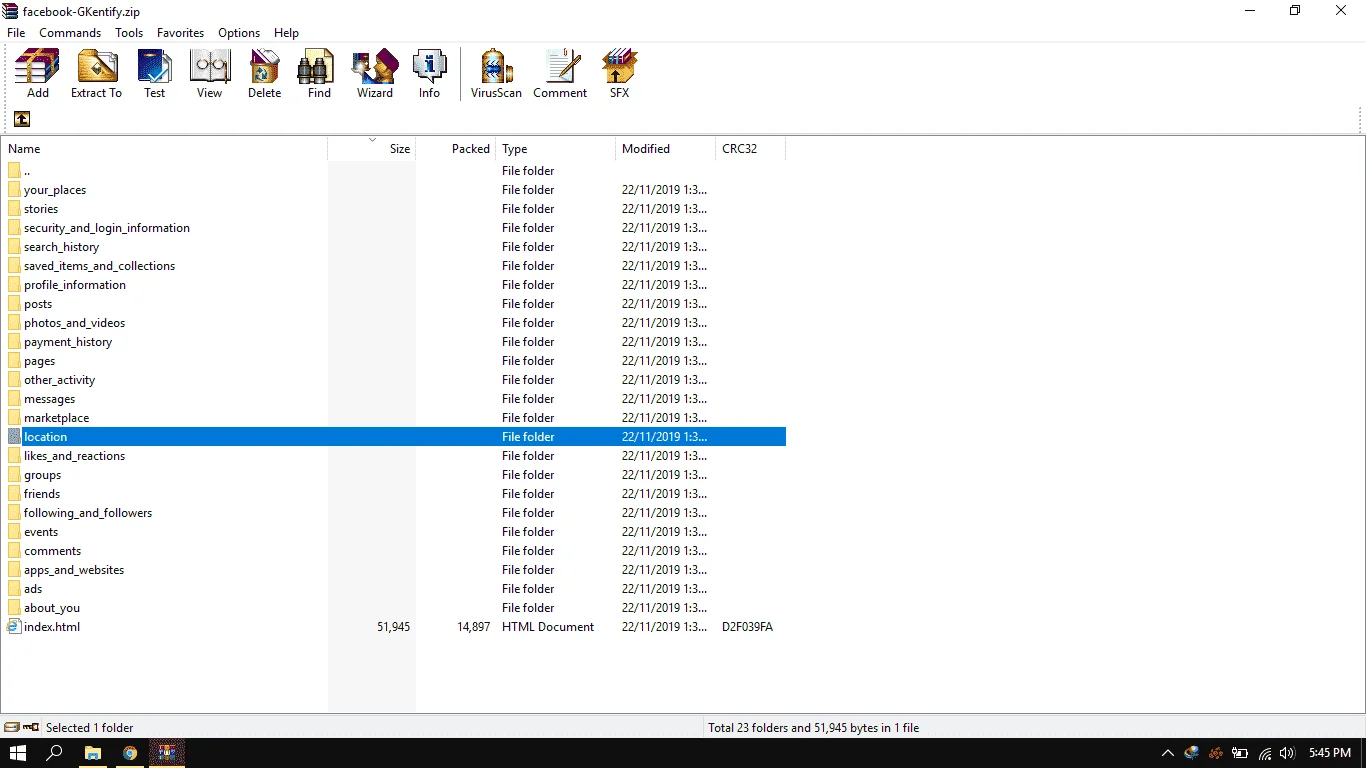Sort files by the Type column

click(555, 149)
